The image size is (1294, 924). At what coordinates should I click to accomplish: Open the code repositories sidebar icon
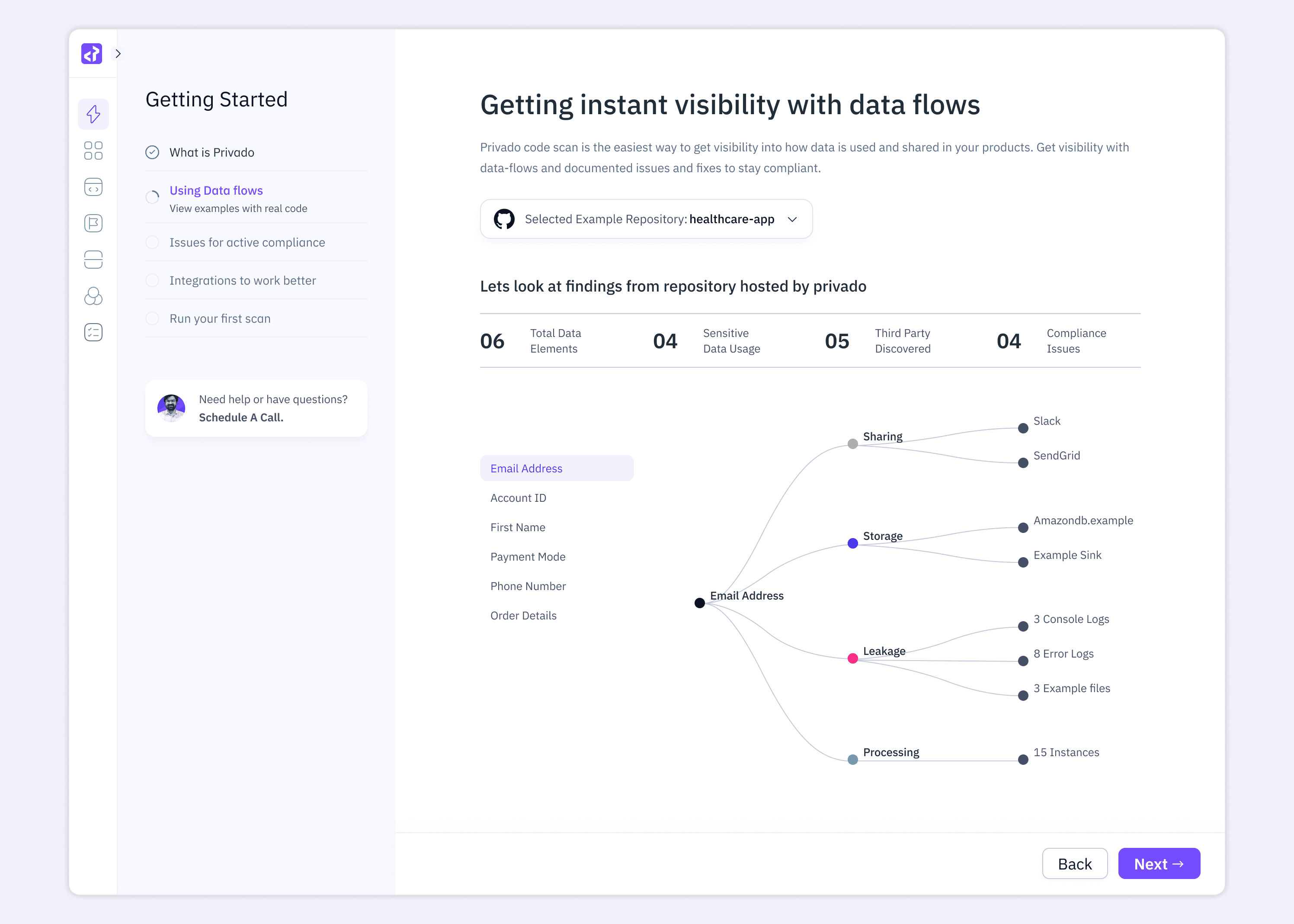click(93, 187)
